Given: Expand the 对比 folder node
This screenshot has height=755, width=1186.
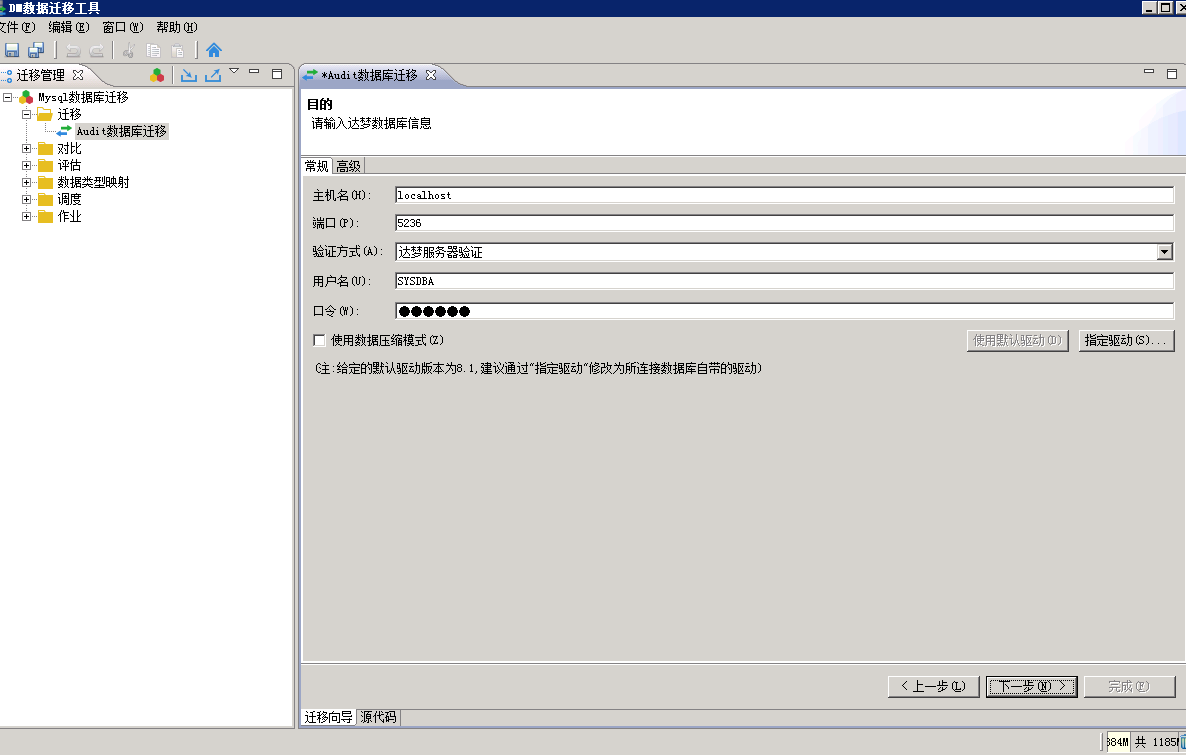Looking at the screenshot, I should pyautogui.click(x=27, y=149).
